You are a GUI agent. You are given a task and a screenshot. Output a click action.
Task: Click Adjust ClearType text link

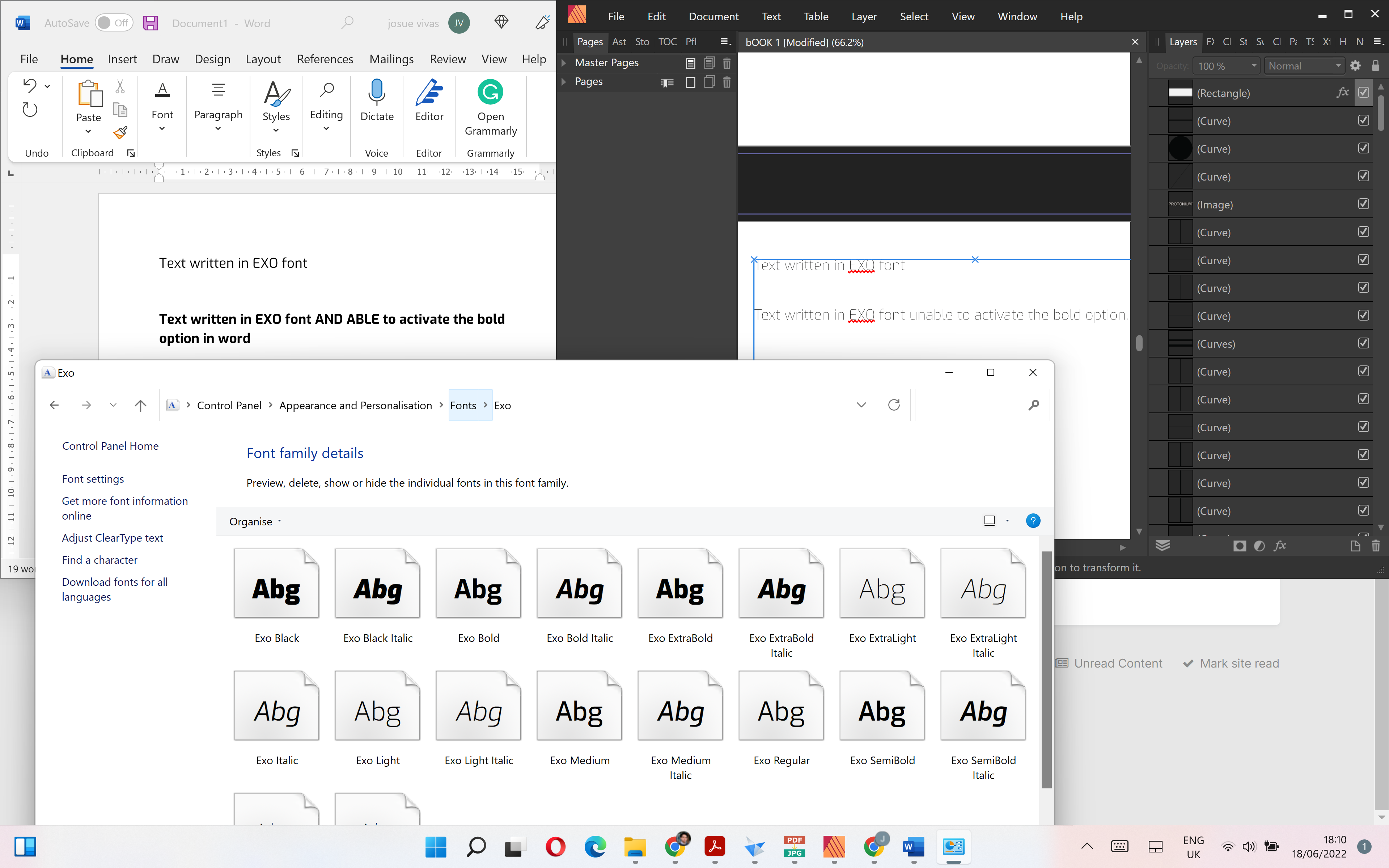[113, 538]
